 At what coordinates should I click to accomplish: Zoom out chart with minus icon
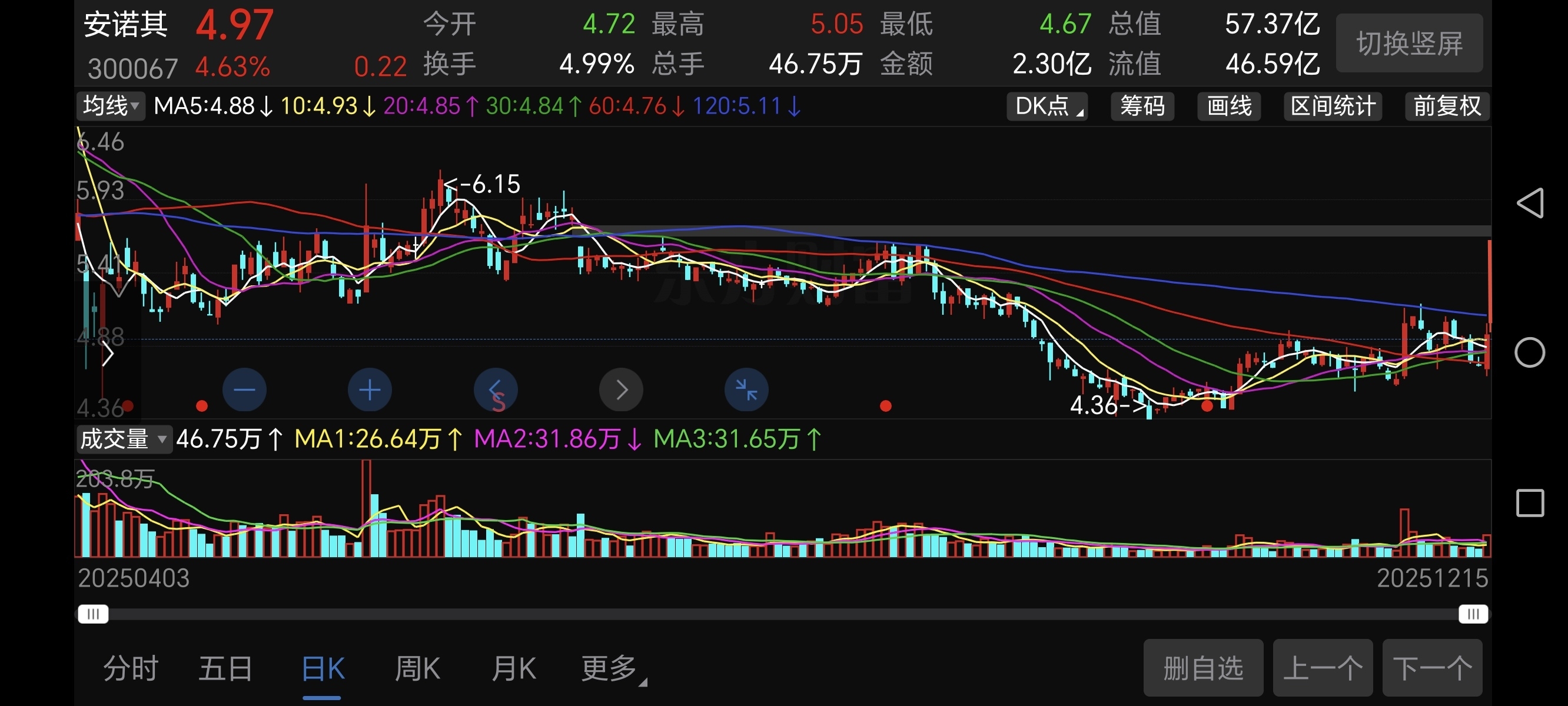tap(244, 389)
